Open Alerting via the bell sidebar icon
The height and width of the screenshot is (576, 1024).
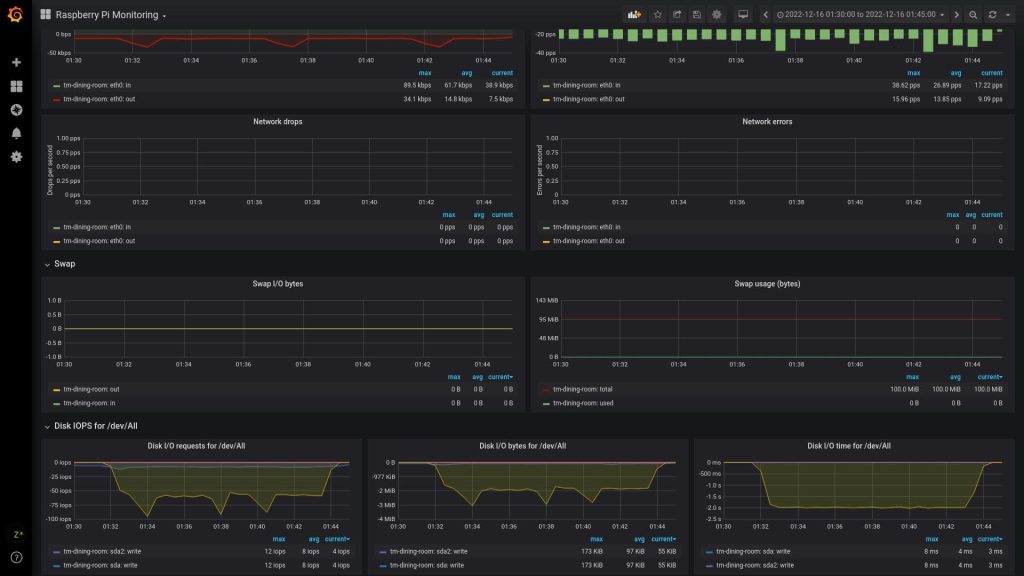(x=16, y=133)
